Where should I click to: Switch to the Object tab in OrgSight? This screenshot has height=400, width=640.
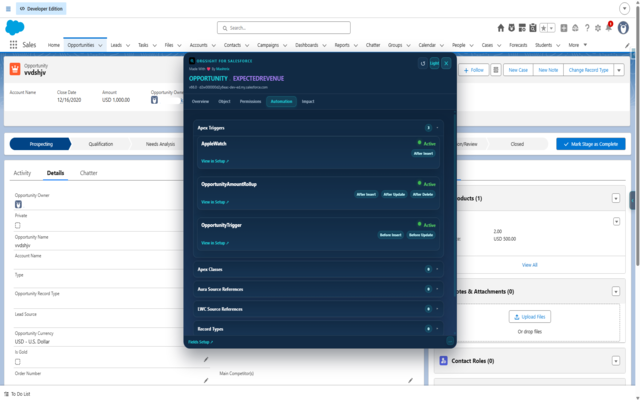coord(224,102)
